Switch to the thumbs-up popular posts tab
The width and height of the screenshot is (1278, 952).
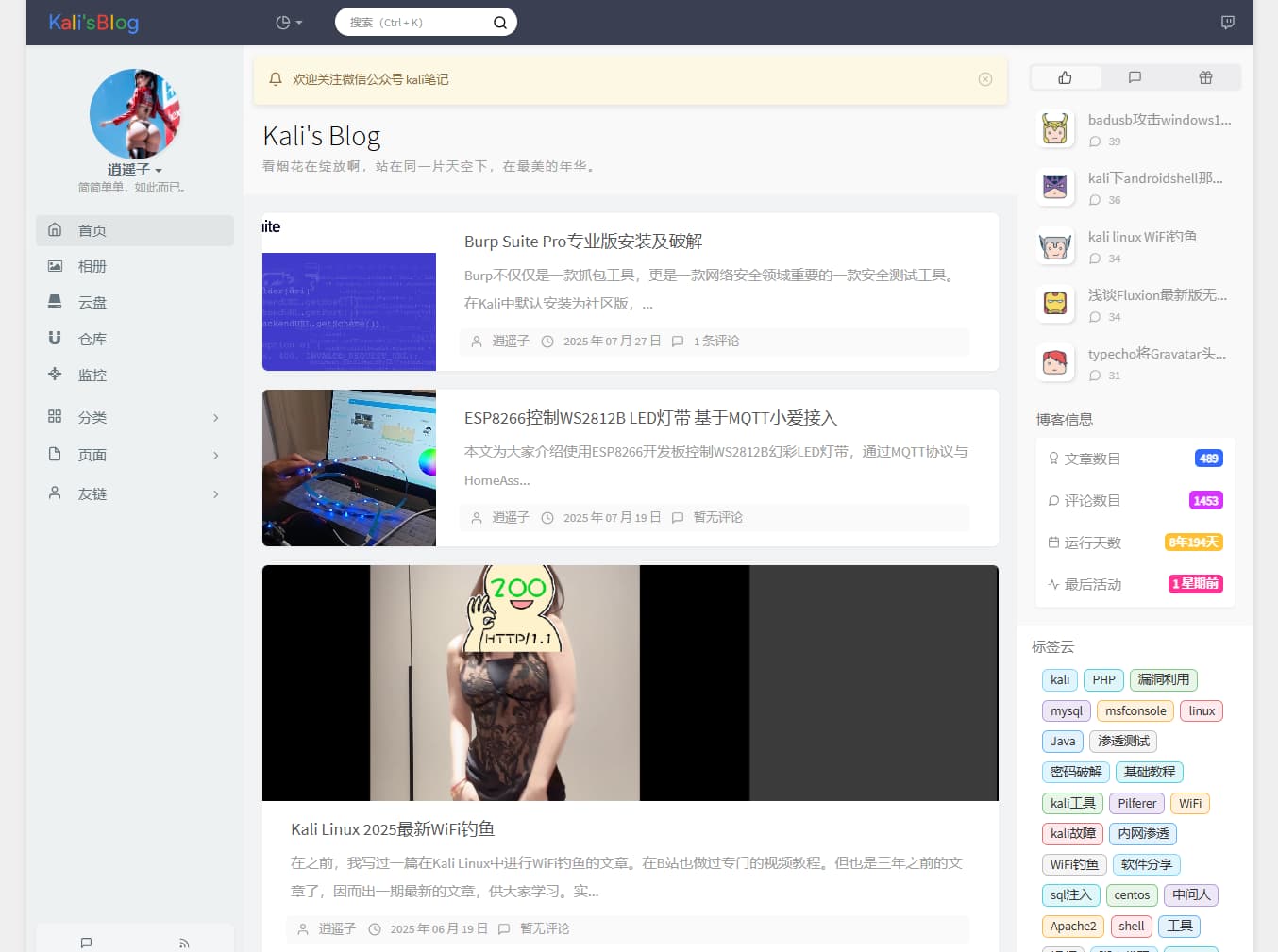click(1065, 77)
